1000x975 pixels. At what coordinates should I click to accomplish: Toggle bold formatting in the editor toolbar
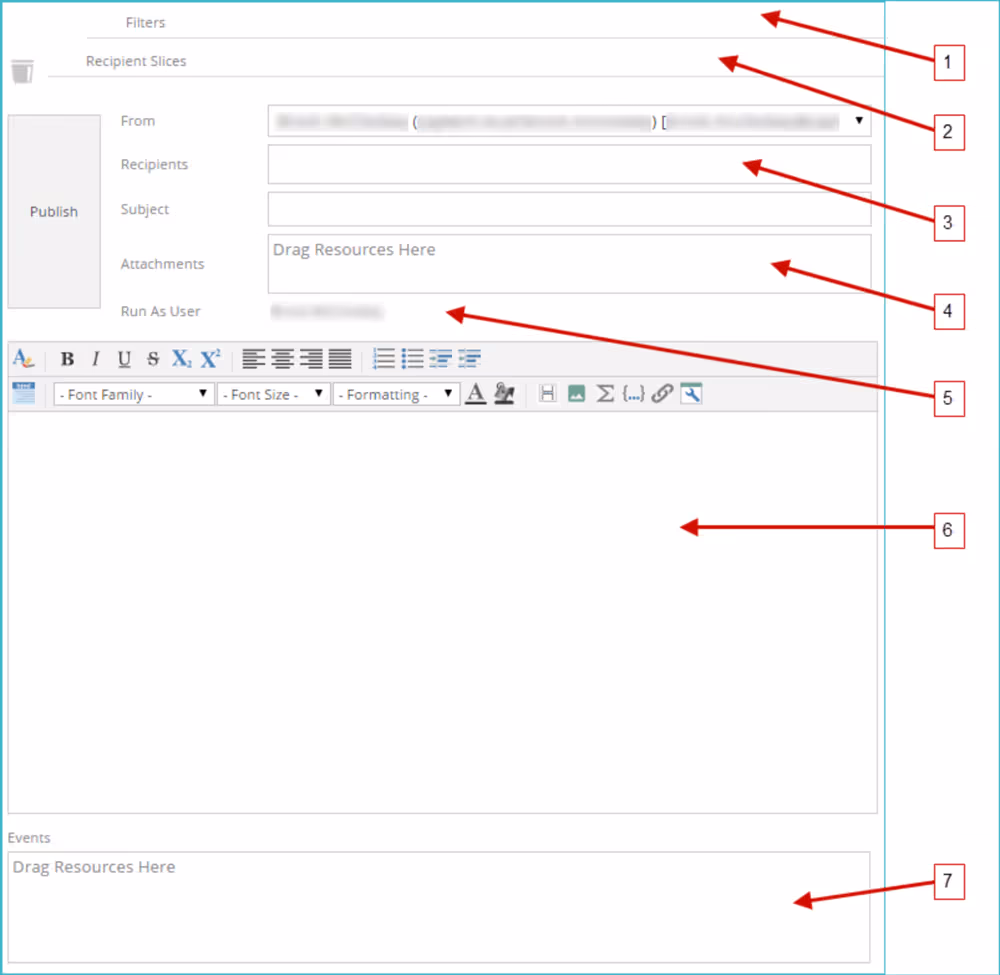(x=67, y=359)
